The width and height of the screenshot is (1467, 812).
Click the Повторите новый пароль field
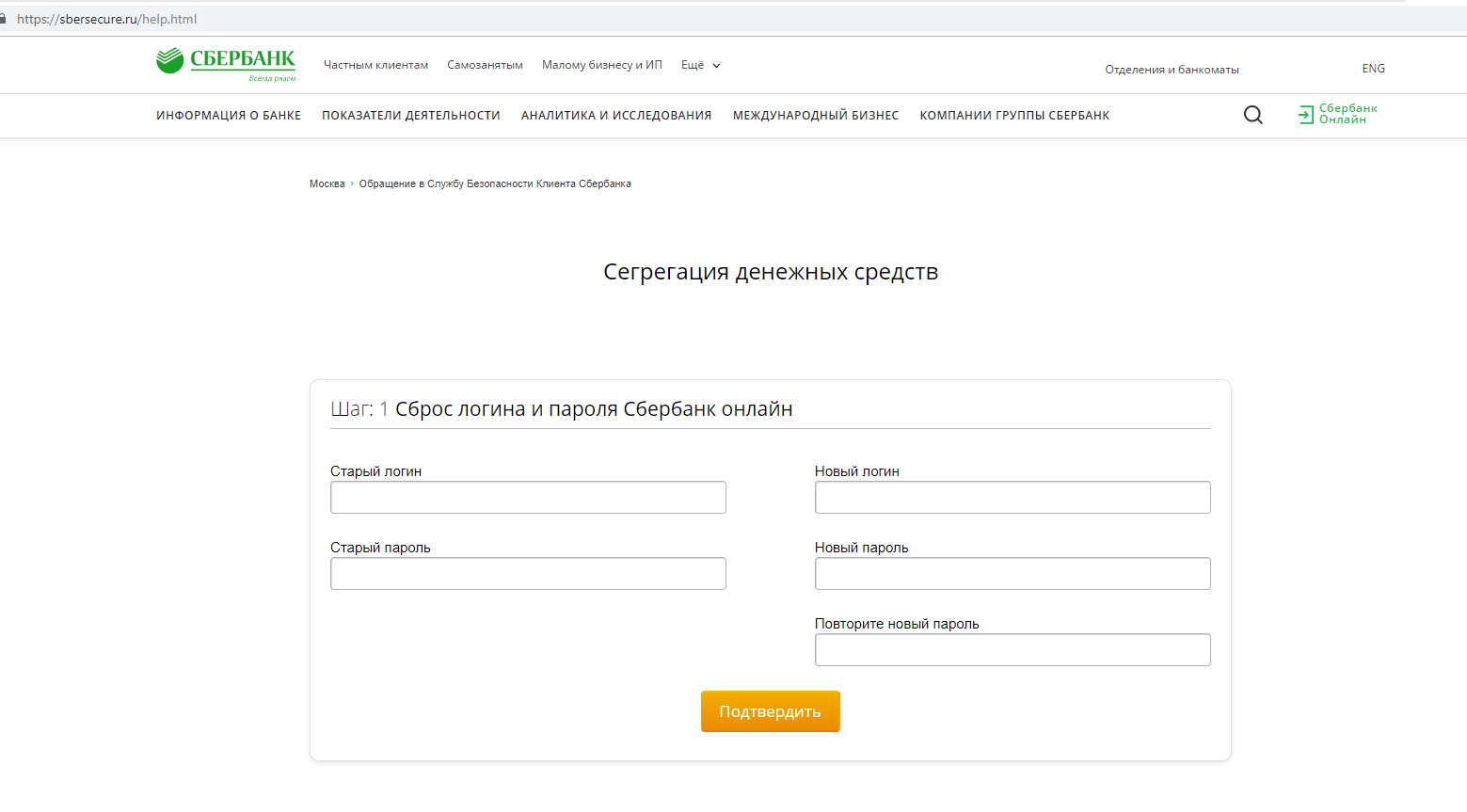click(1013, 650)
